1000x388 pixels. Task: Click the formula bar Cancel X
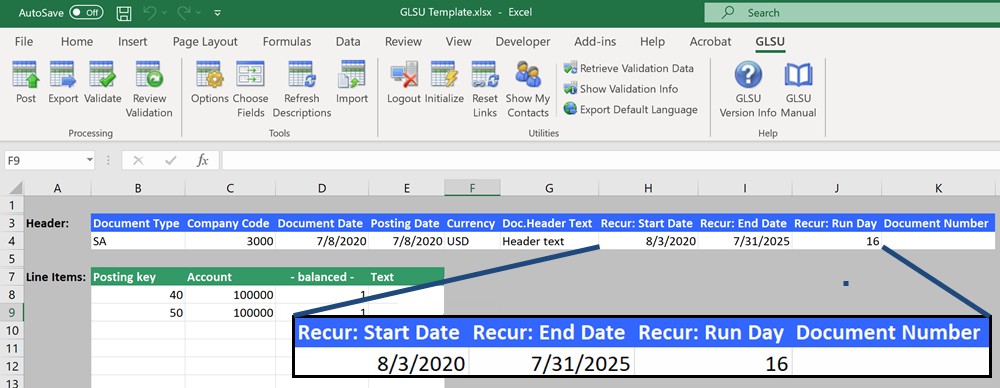(138, 161)
